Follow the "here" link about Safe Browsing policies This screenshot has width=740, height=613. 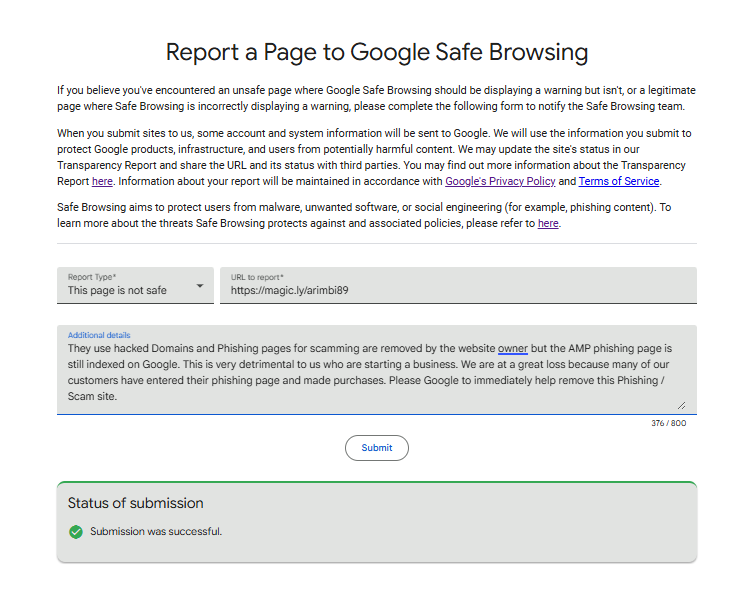coord(548,223)
